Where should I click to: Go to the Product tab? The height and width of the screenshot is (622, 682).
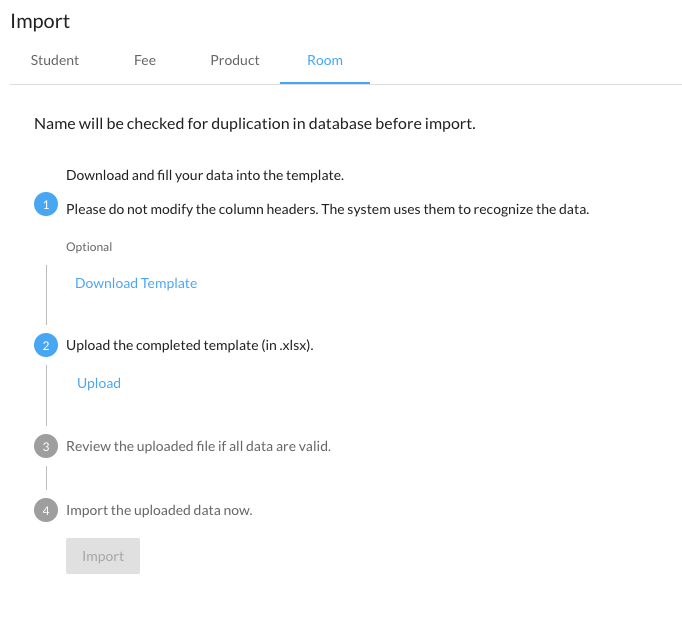tap(235, 60)
